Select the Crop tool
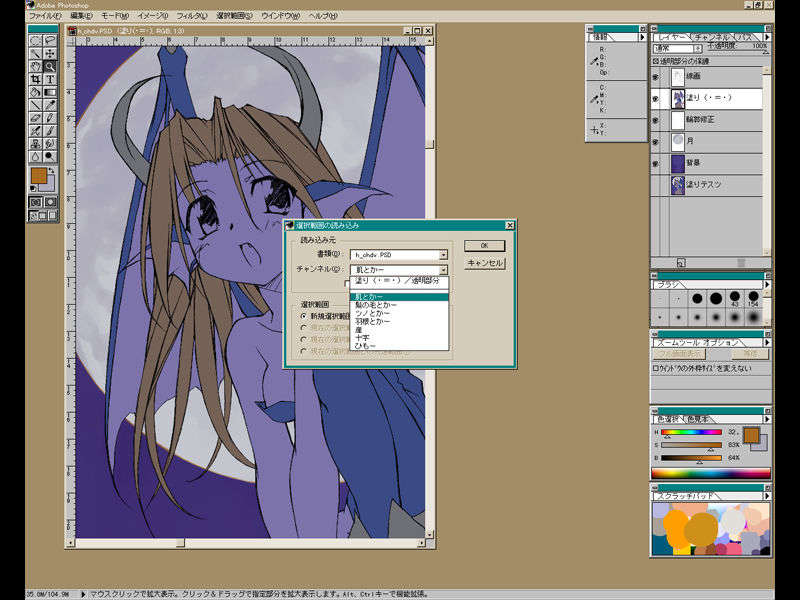The height and width of the screenshot is (600, 800). click(x=35, y=79)
